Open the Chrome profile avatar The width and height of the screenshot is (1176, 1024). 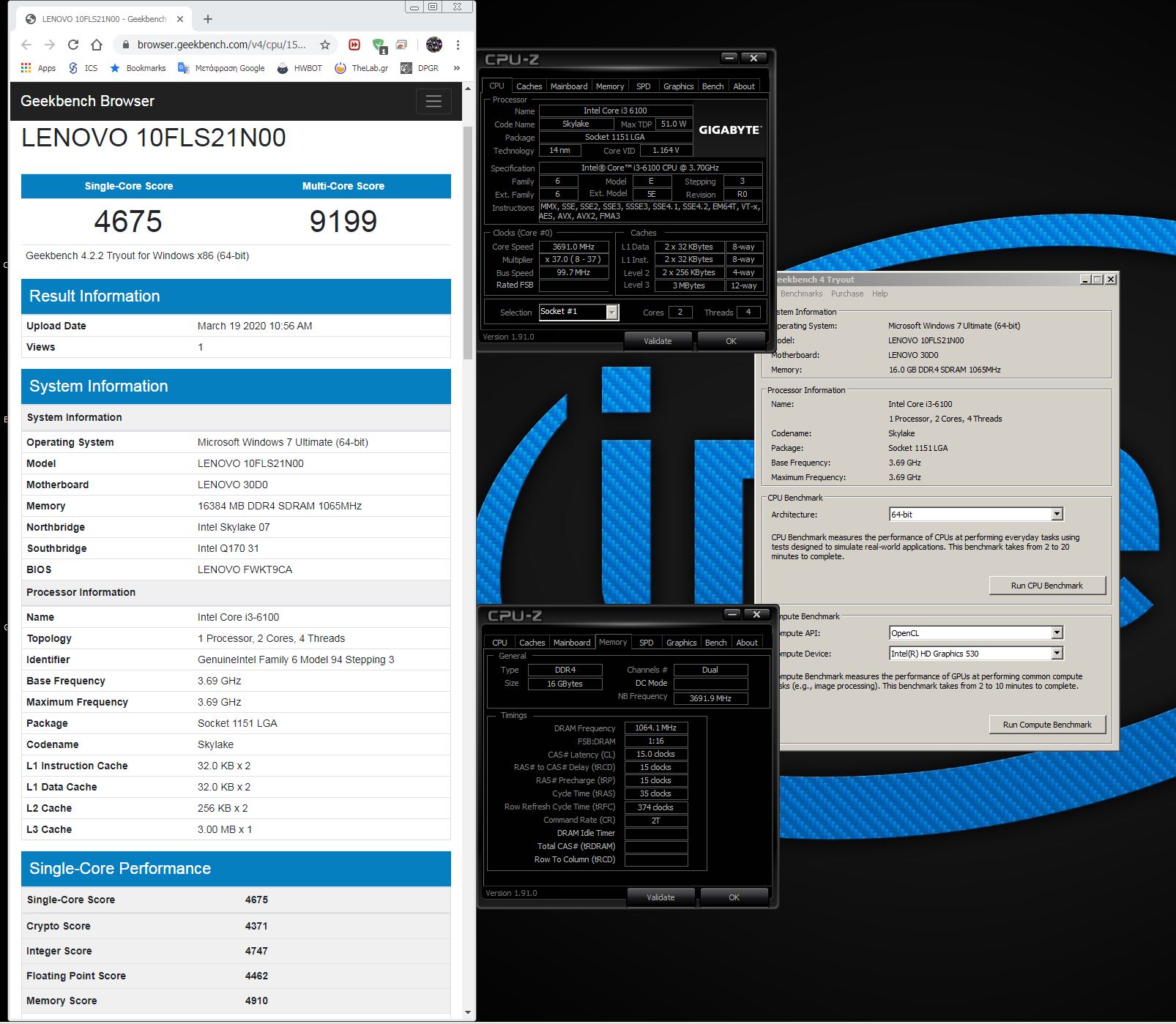click(434, 45)
